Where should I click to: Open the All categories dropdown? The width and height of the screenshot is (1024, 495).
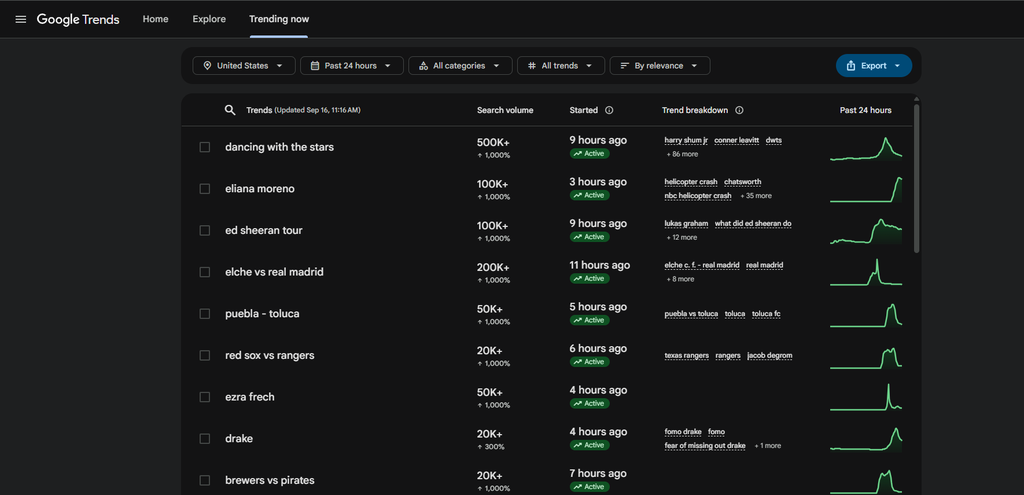[460, 66]
